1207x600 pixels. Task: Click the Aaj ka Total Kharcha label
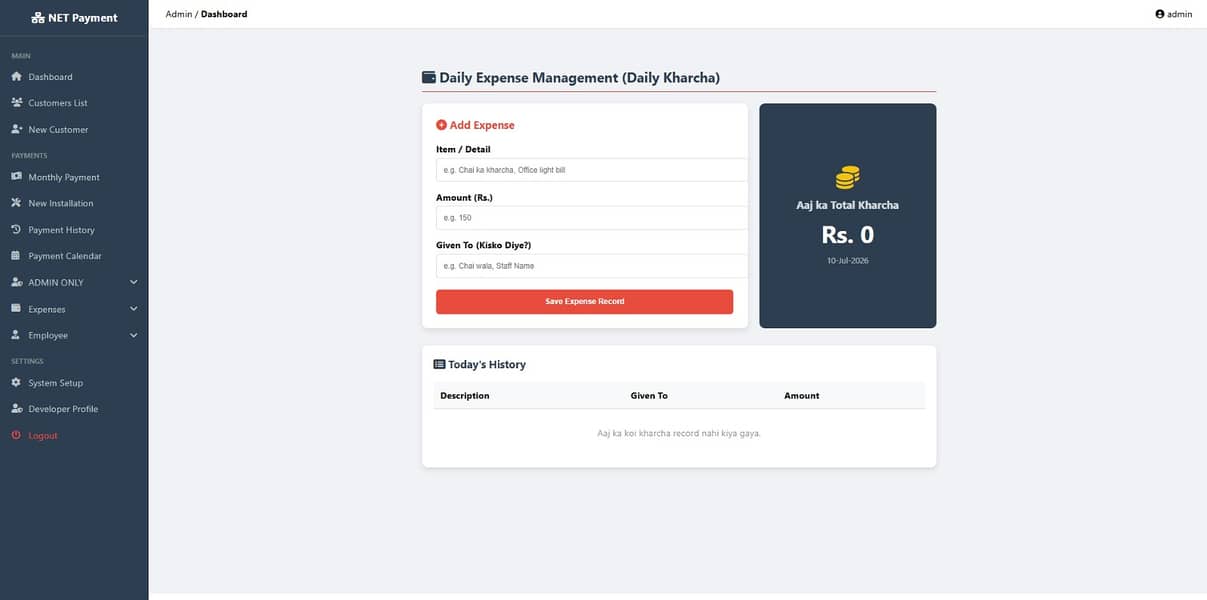pos(848,205)
